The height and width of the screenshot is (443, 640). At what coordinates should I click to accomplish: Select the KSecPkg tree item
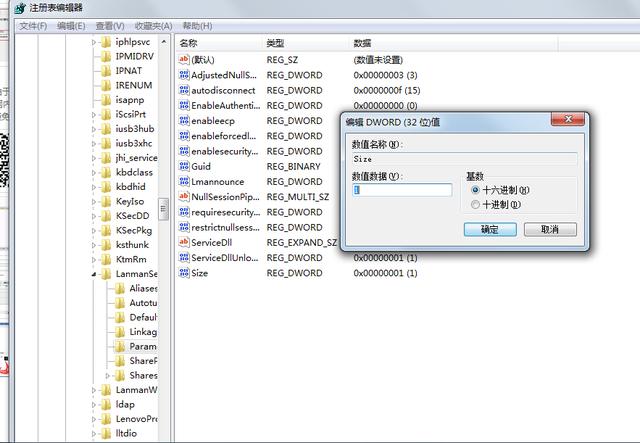pyautogui.click(x=134, y=231)
